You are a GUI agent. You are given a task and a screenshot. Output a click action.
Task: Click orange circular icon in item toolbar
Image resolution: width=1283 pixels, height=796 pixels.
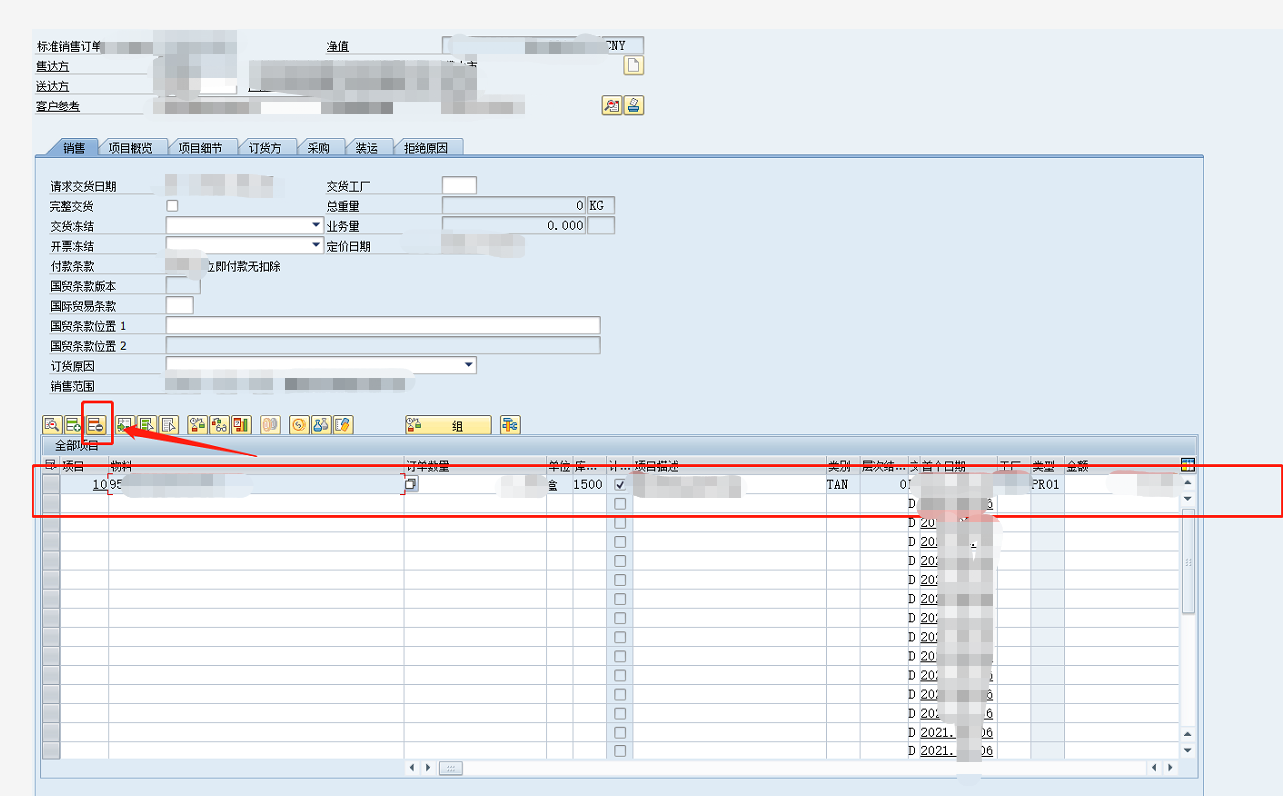(299, 425)
